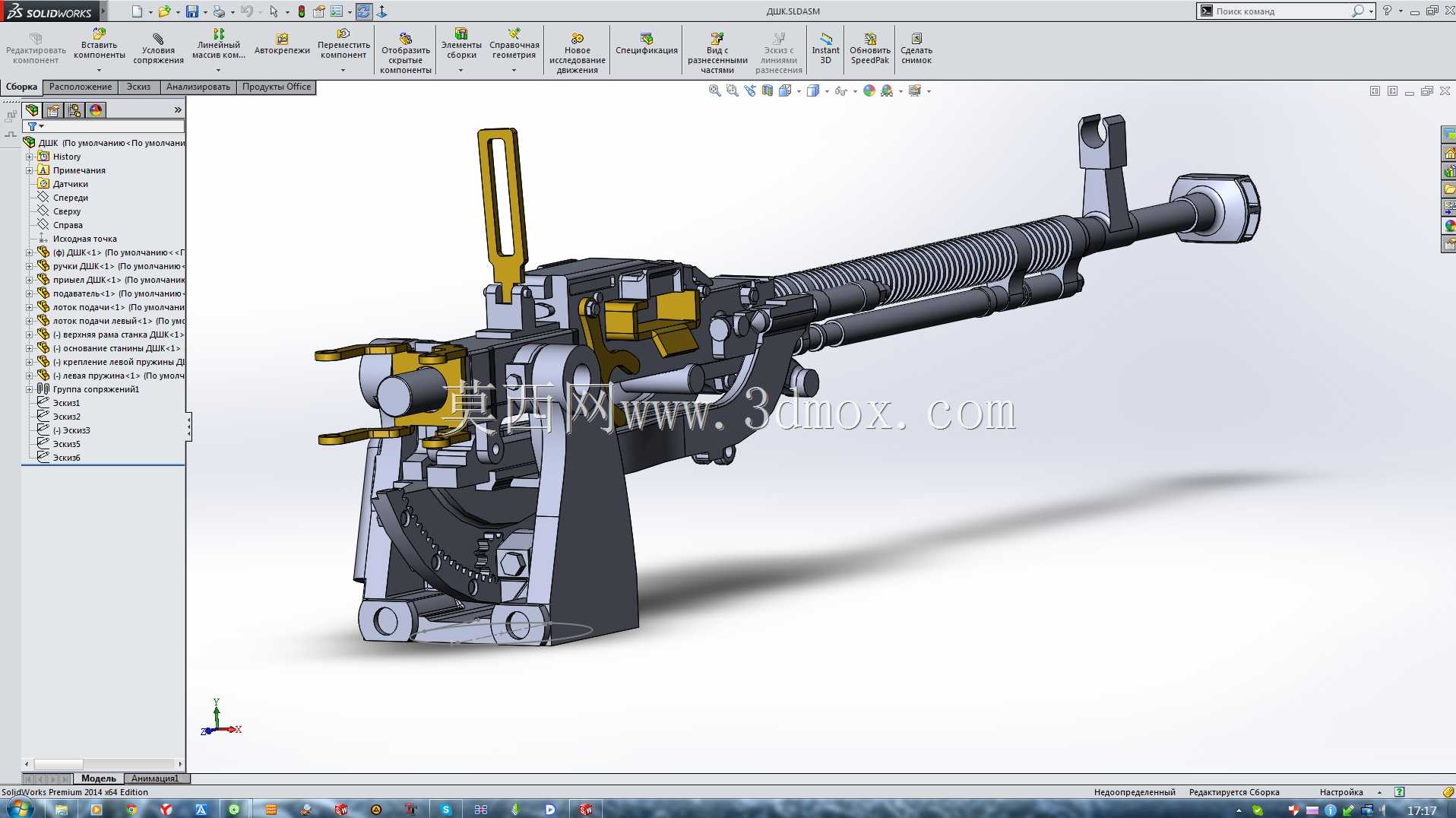Image resolution: width=1456 pixels, height=818 pixels.
Task: Click the Настройка status bar button
Action: pos(1341,792)
